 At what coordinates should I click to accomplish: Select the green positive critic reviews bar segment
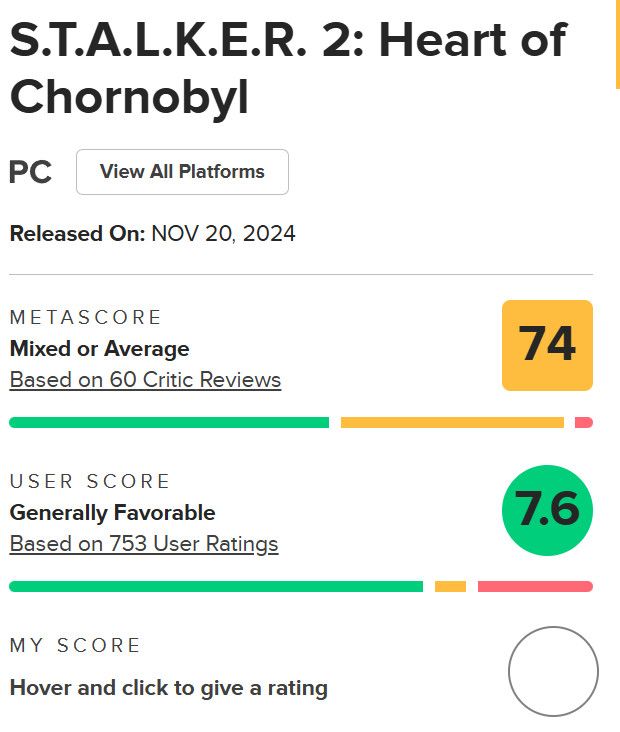click(169, 422)
